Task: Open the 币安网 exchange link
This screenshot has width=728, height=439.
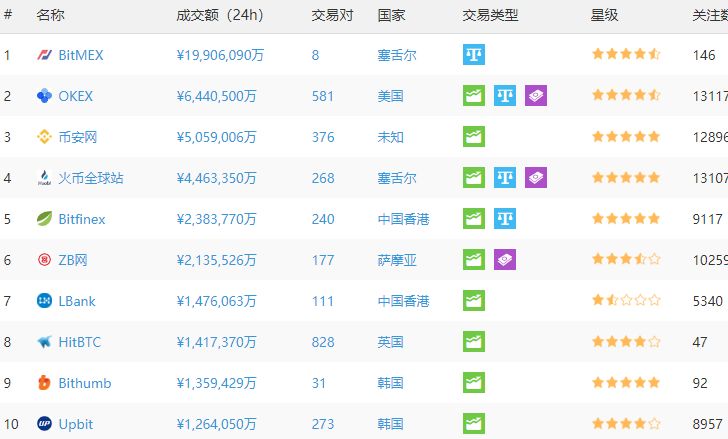Action: pyautogui.click(x=78, y=137)
